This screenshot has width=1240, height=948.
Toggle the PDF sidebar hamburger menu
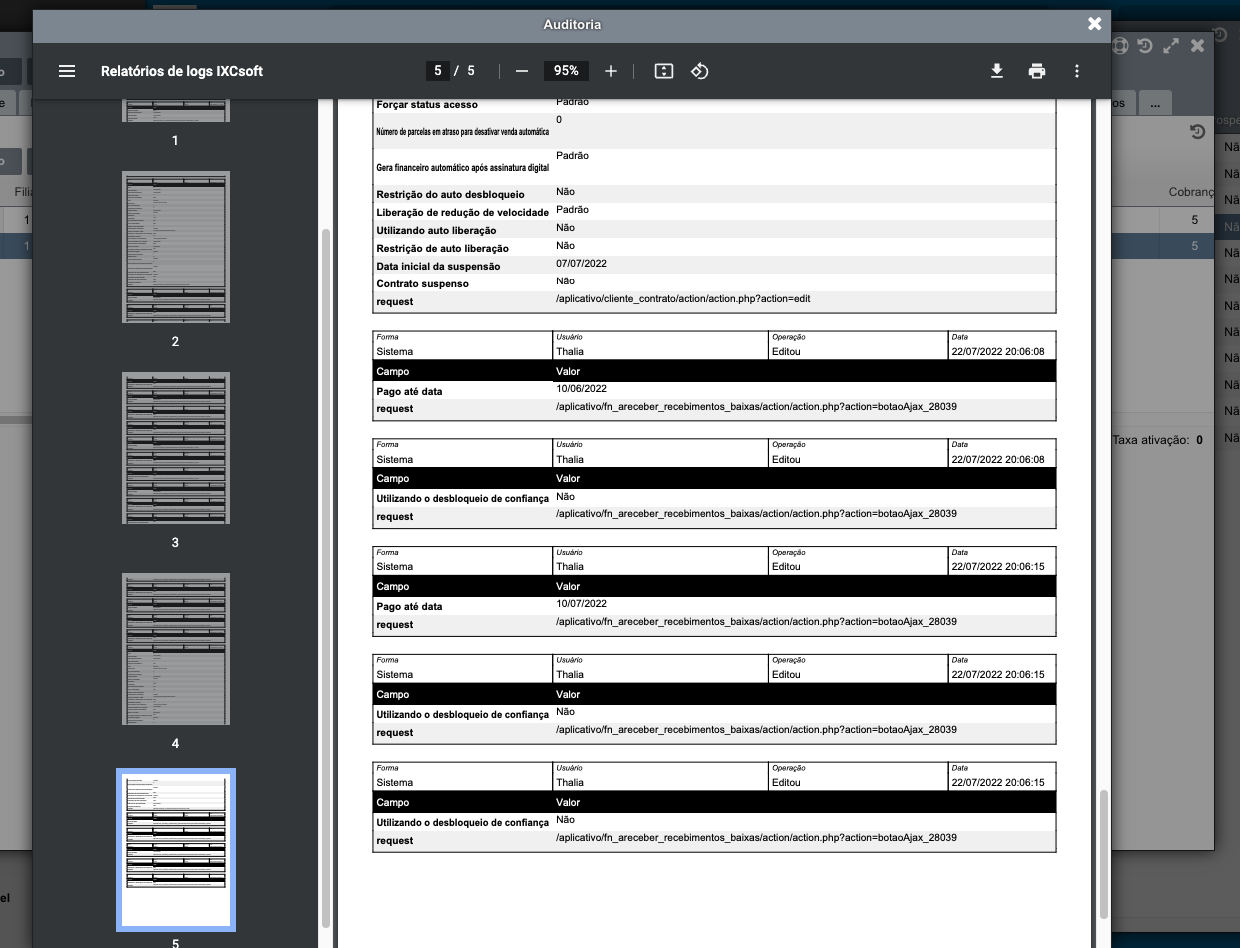coord(67,71)
